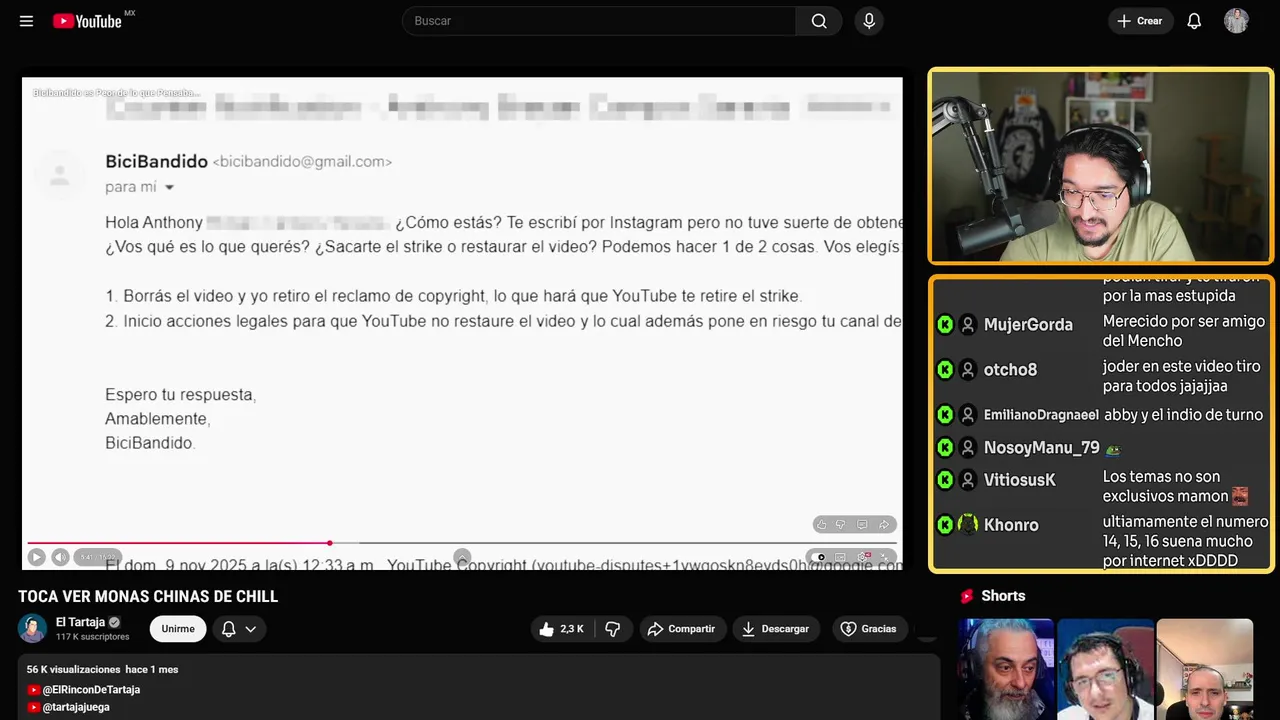Click the chevron at player bottom center
1280x720 pixels.
click(x=462, y=556)
